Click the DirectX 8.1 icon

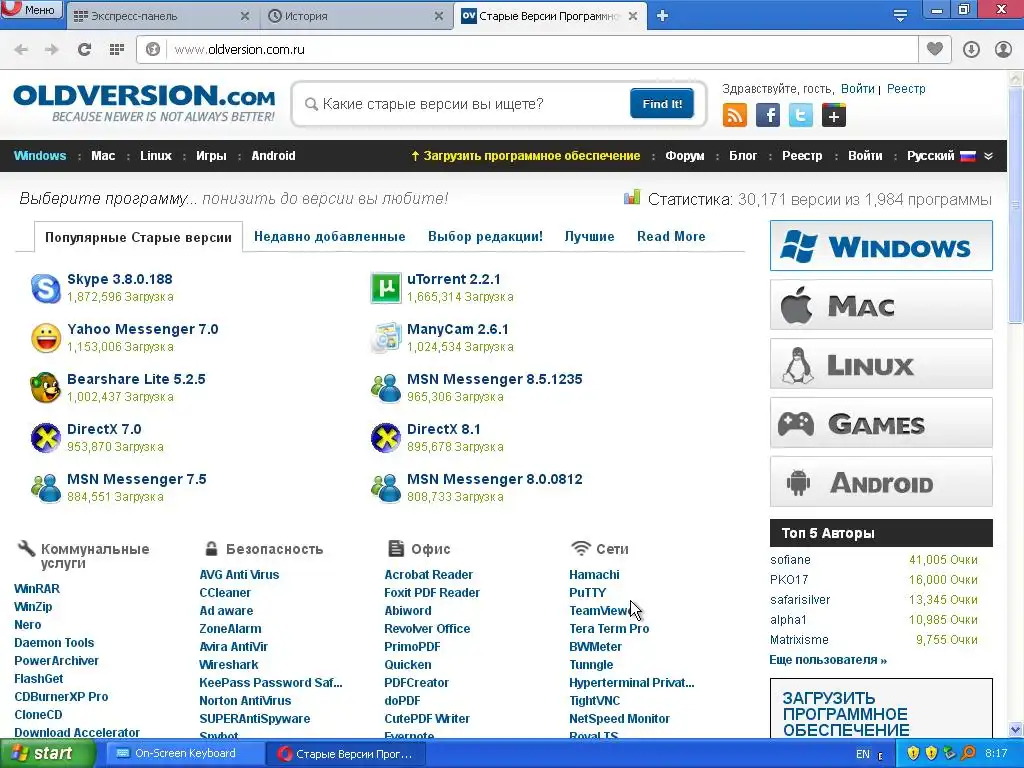[x=386, y=438]
